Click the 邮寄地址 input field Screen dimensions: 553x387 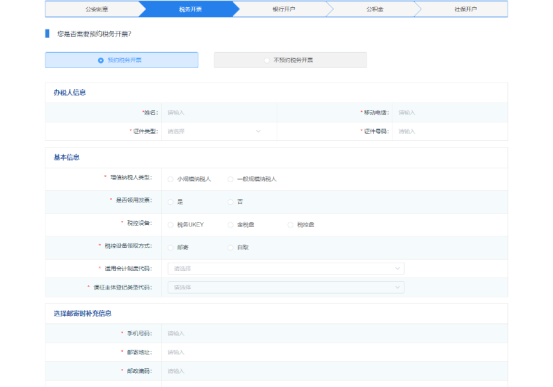coord(334,352)
